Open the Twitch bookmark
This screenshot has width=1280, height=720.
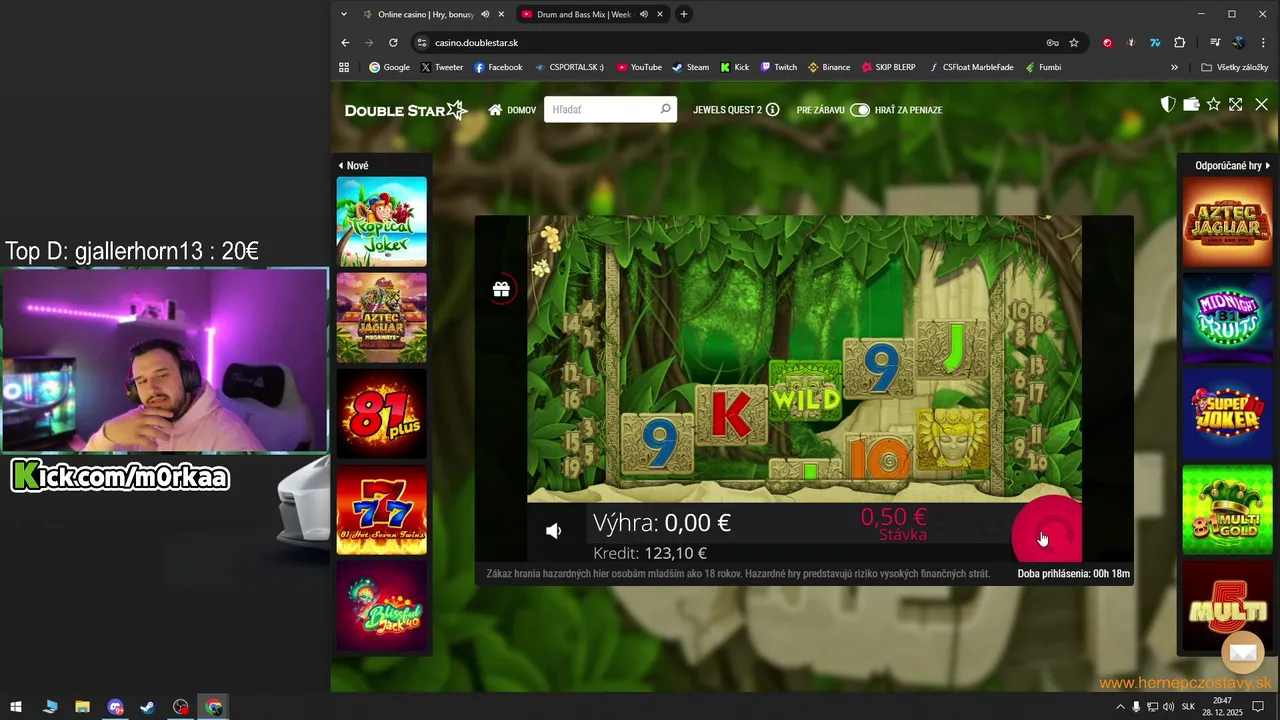(x=779, y=67)
